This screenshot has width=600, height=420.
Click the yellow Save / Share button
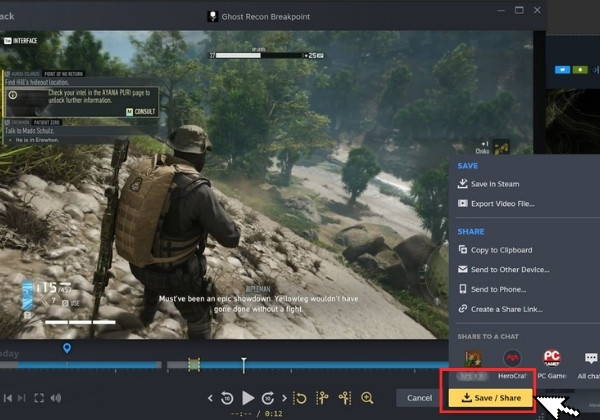pos(491,398)
